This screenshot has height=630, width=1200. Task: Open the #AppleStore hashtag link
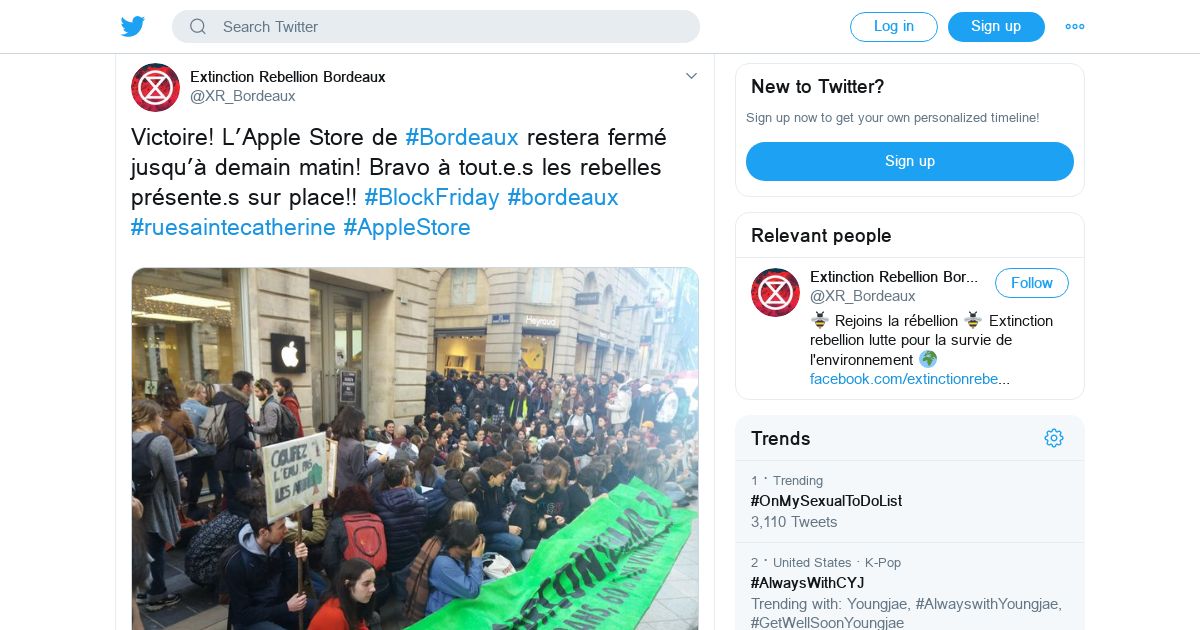coord(407,227)
